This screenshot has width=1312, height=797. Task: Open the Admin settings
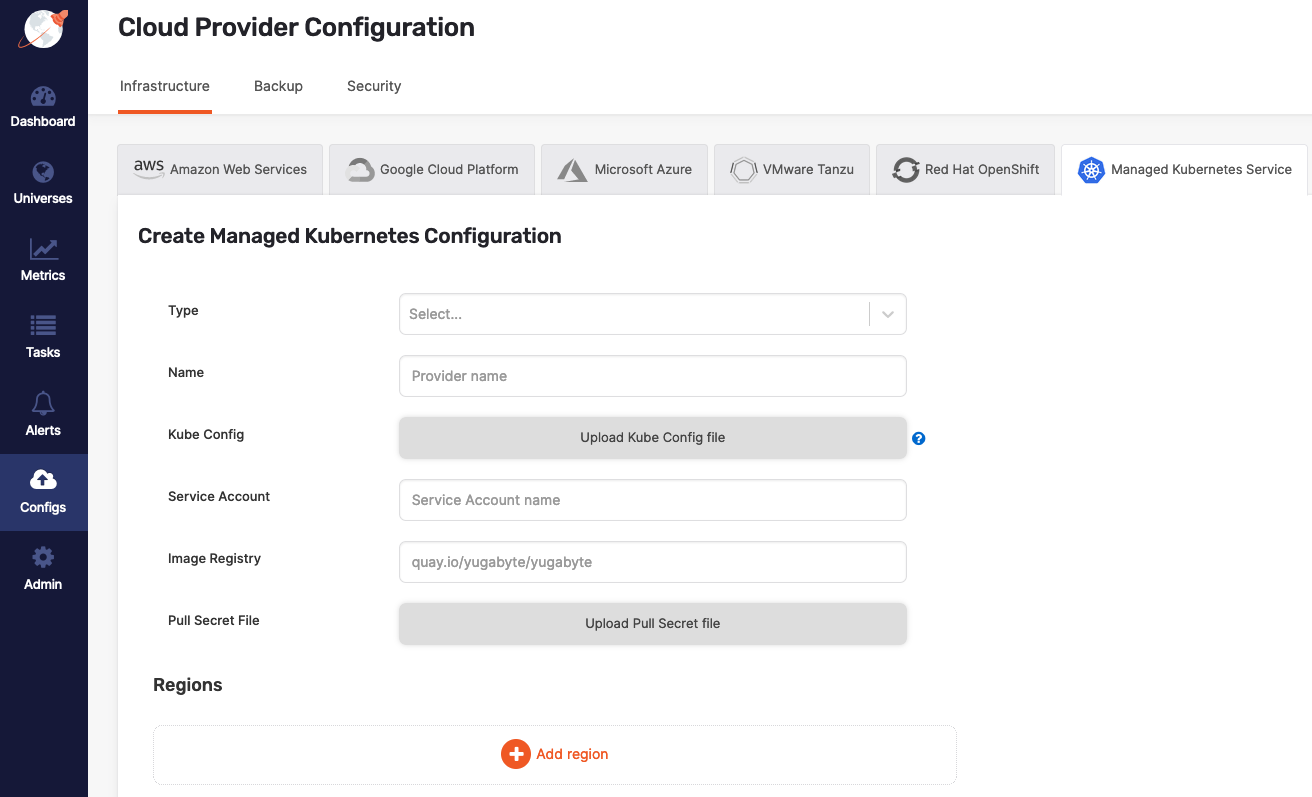[43, 568]
